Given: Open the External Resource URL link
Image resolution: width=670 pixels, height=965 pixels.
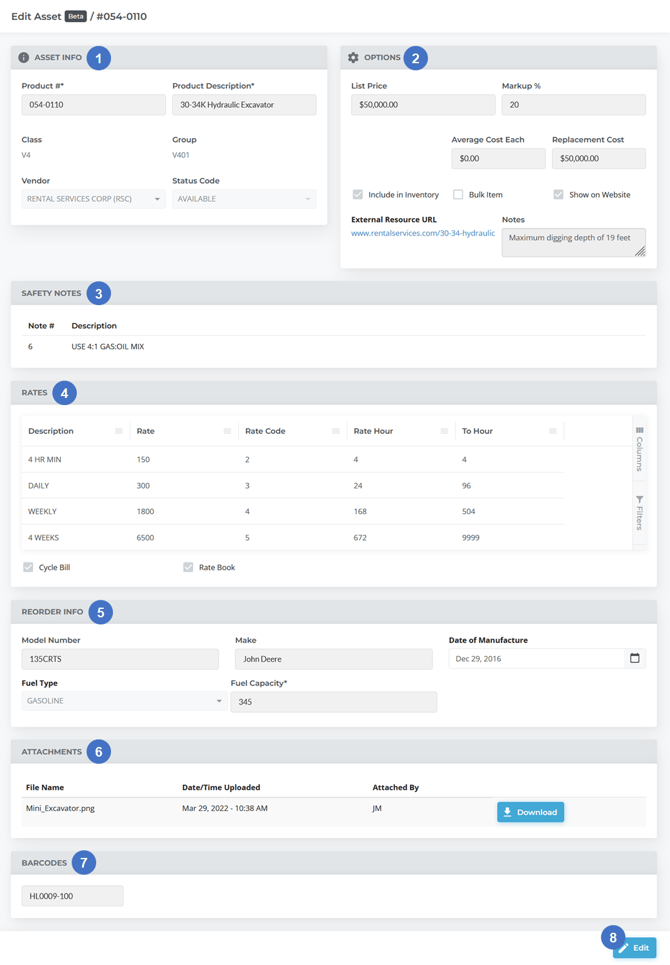Looking at the screenshot, I should tap(422, 233).
